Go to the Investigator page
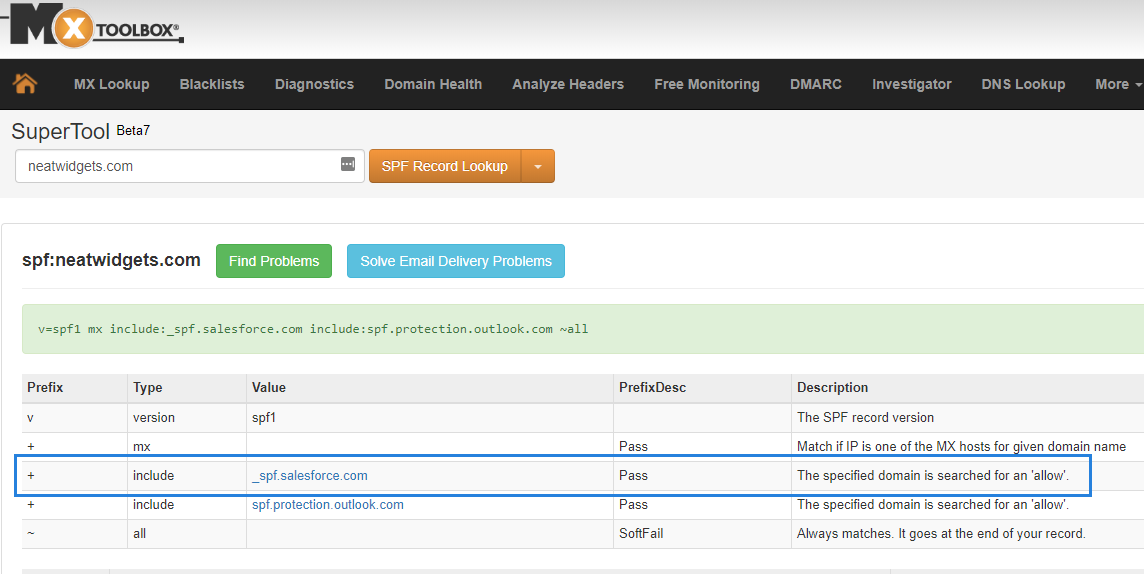 pos(912,85)
